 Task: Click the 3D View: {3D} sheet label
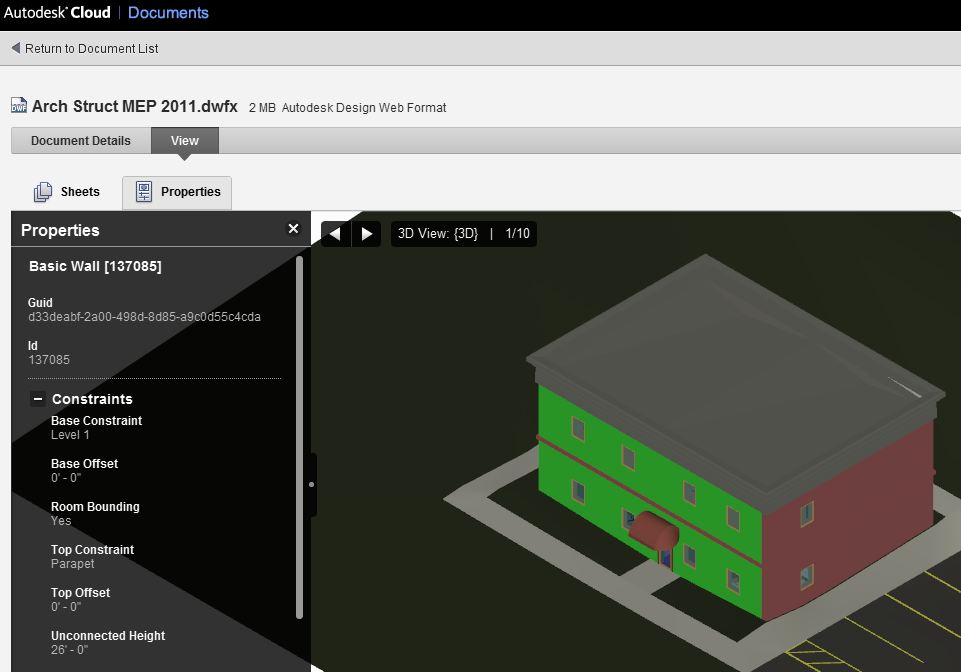coord(438,234)
